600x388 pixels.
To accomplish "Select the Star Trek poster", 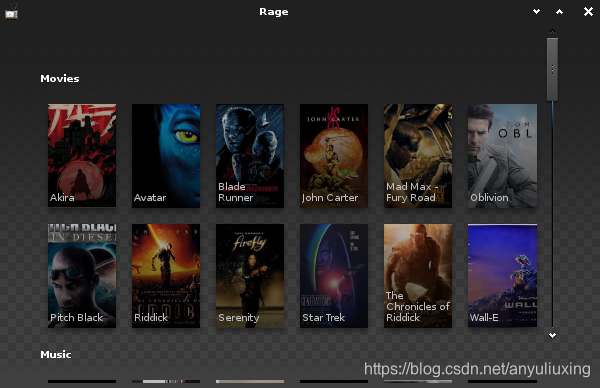I will pyautogui.click(x=334, y=276).
